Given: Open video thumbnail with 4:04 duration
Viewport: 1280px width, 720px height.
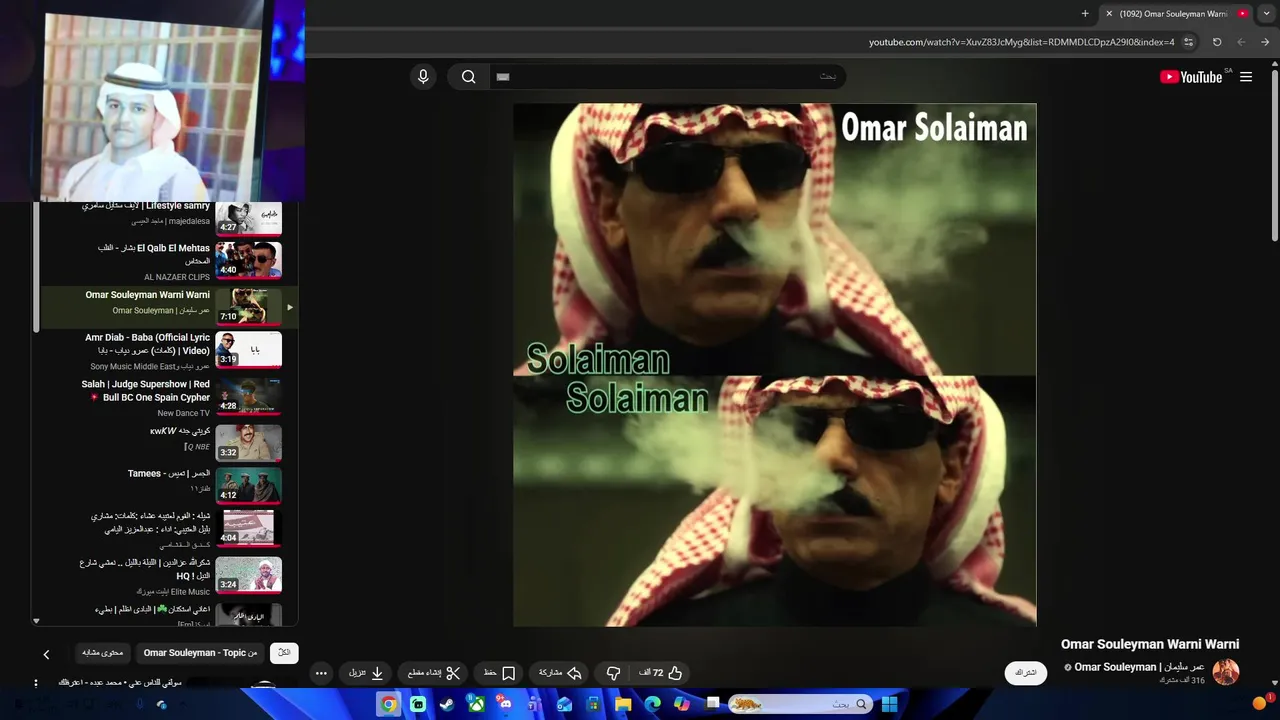Looking at the screenshot, I should [248, 530].
